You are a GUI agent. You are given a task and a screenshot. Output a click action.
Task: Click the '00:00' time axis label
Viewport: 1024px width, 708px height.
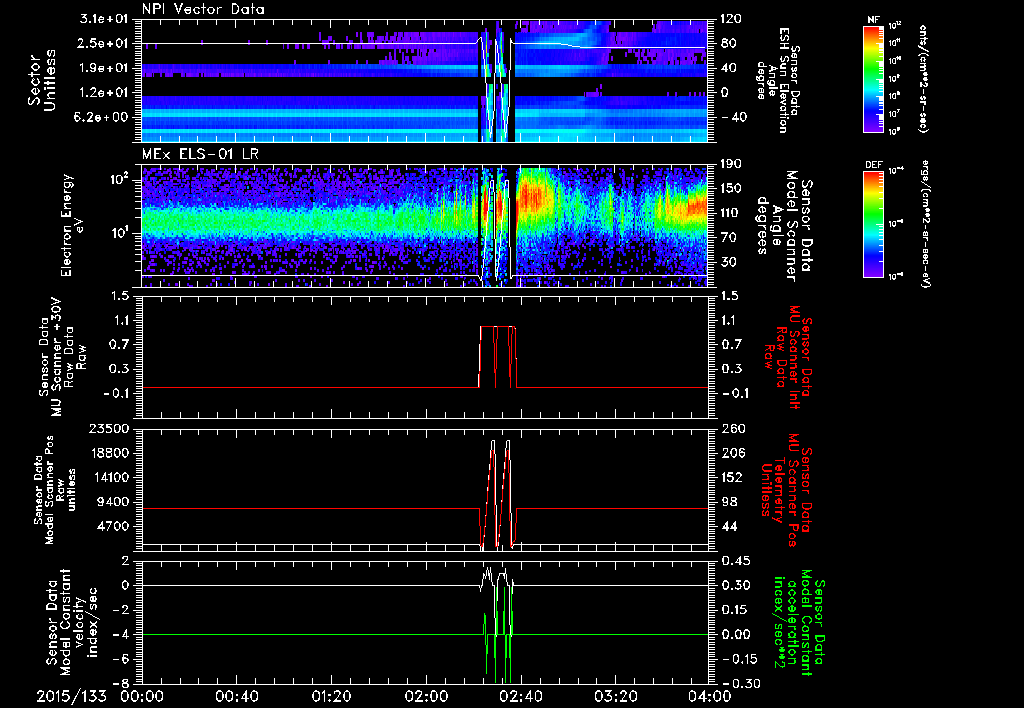142,696
